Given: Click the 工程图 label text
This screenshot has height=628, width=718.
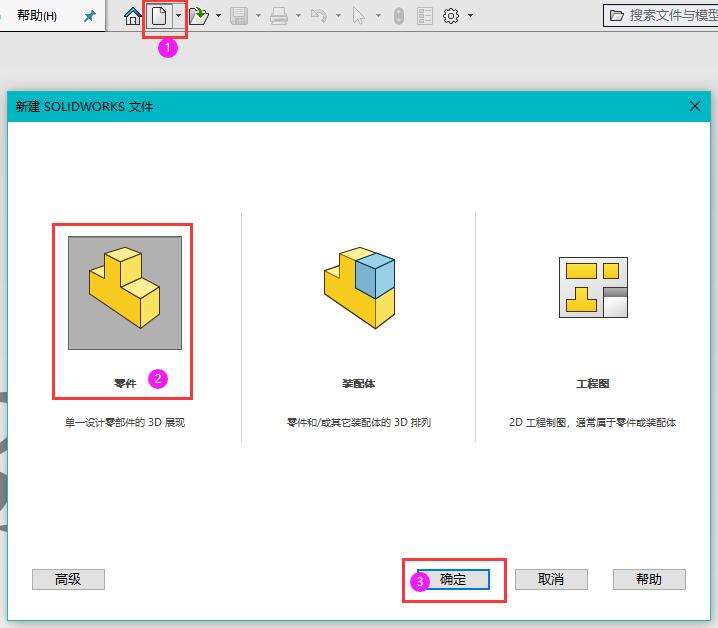Looking at the screenshot, I should pyautogui.click(x=593, y=383).
